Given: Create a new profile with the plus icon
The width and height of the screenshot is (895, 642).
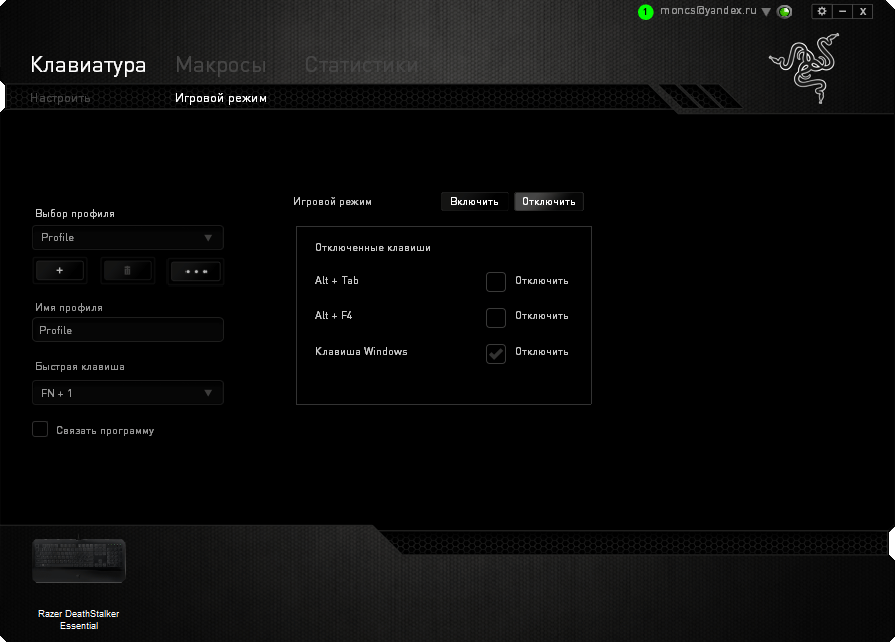Looking at the screenshot, I should (x=60, y=270).
